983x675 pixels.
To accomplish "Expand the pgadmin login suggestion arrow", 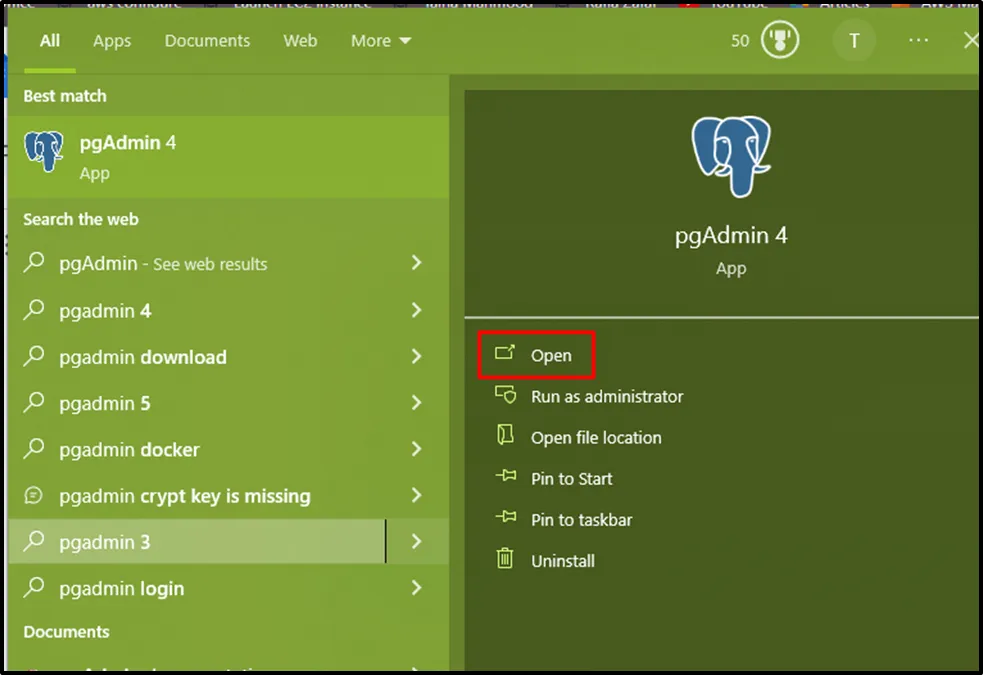I will (x=416, y=588).
